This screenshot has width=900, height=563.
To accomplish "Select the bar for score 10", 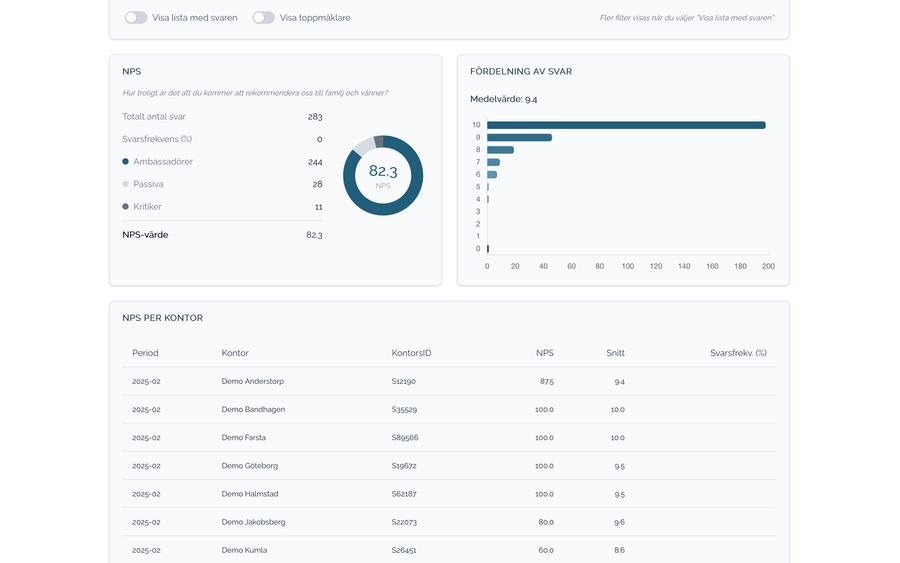I will click(x=626, y=125).
